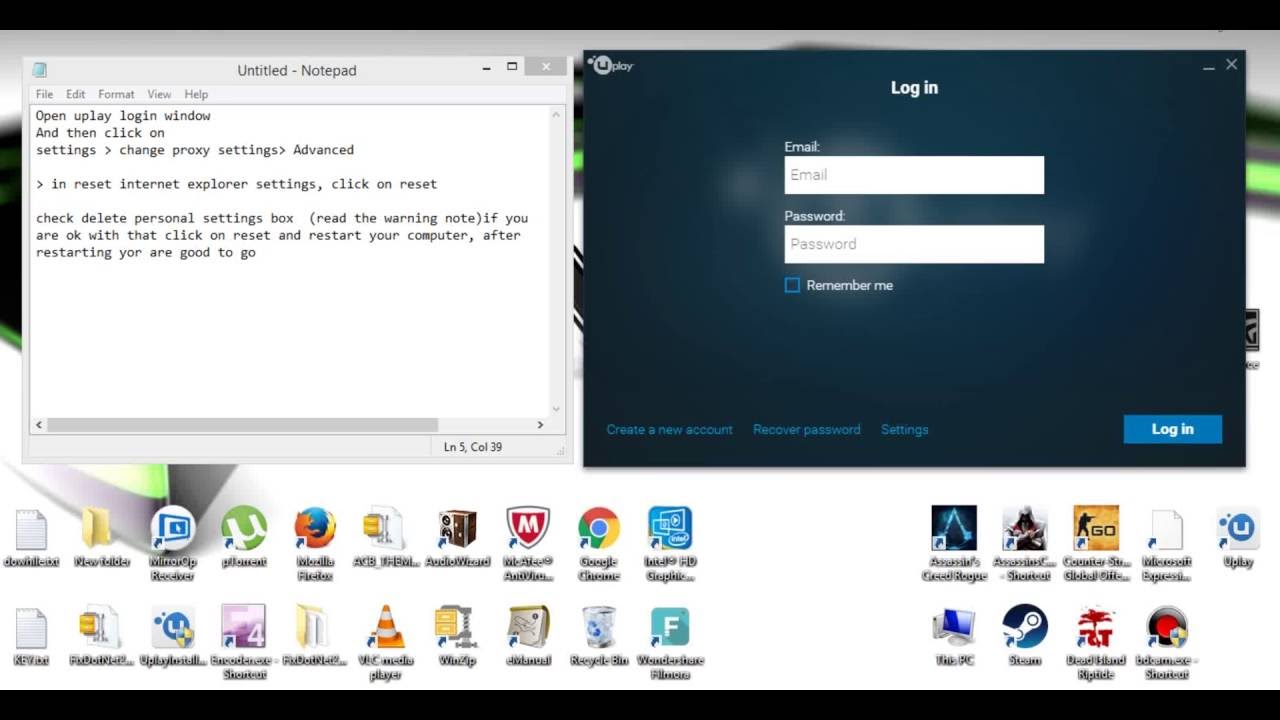Click the 'in reset internet explorer settings' line
The width and height of the screenshot is (1280, 720).
[x=236, y=184]
